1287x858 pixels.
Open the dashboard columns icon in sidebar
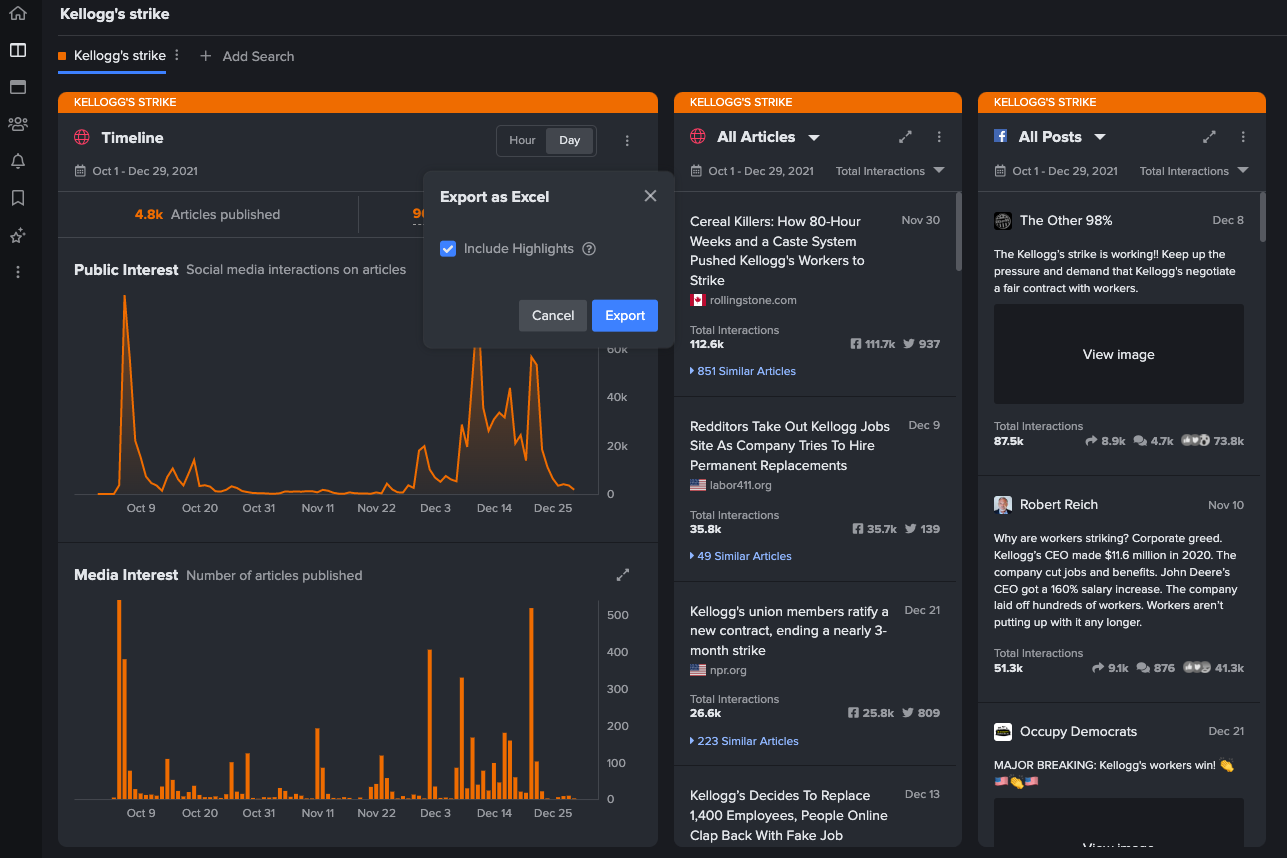pos(17,50)
